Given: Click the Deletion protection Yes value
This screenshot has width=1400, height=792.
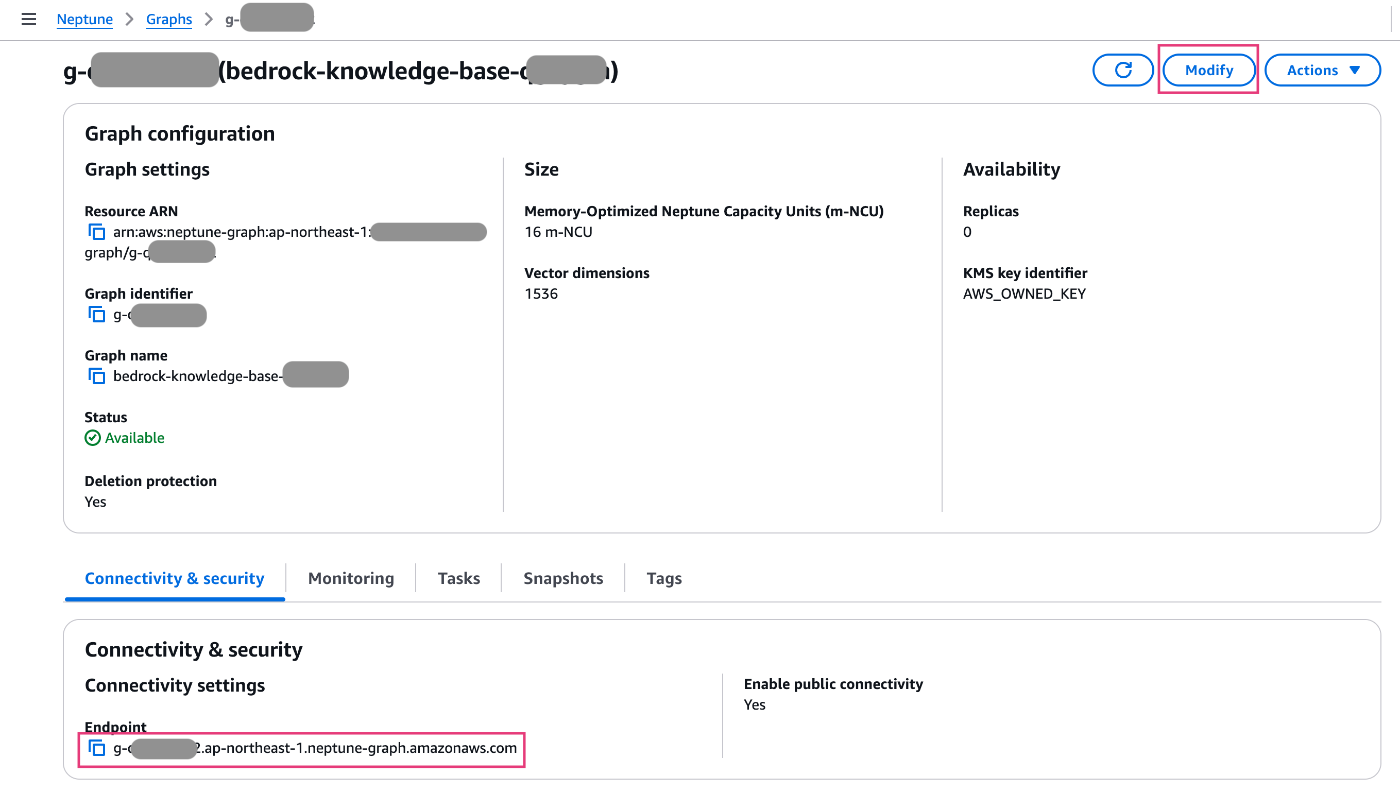Looking at the screenshot, I should pyautogui.click(x=96, y=502).
